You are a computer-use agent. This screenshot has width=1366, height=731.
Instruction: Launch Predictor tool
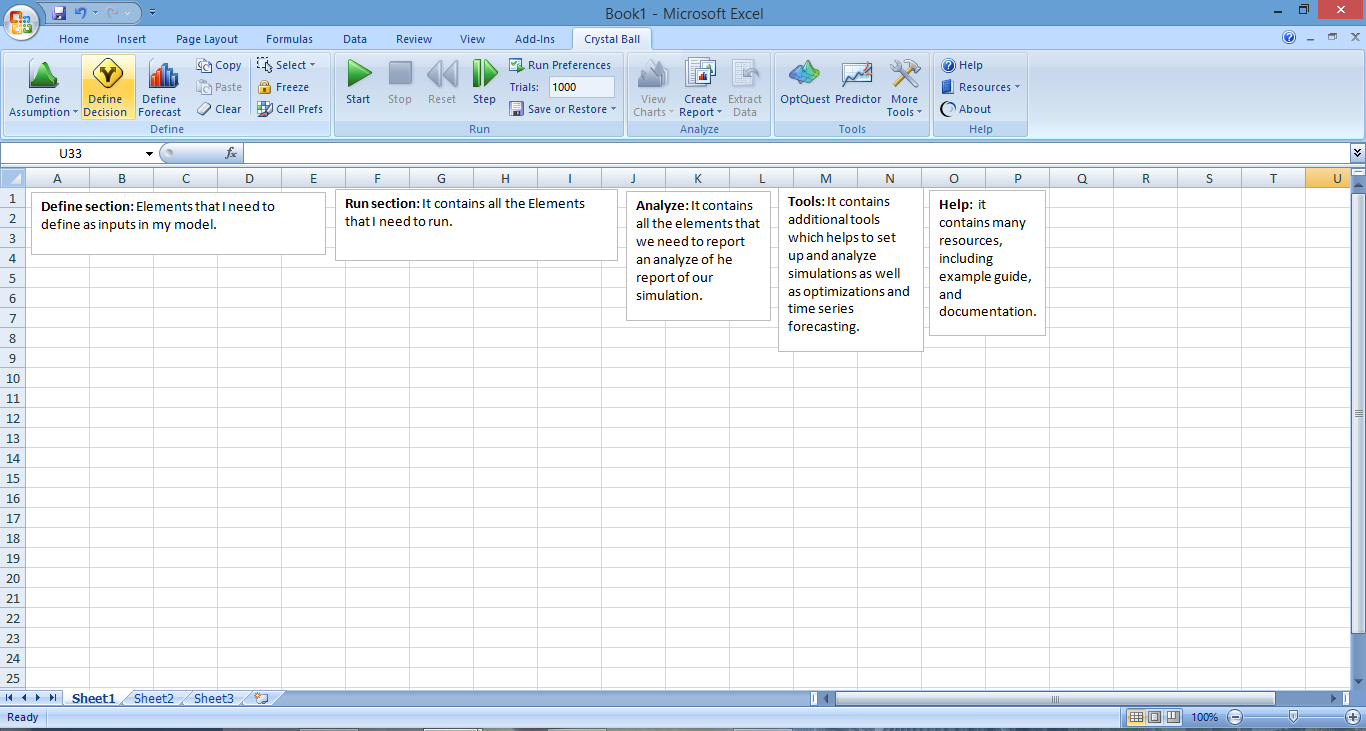coord(858,82)
